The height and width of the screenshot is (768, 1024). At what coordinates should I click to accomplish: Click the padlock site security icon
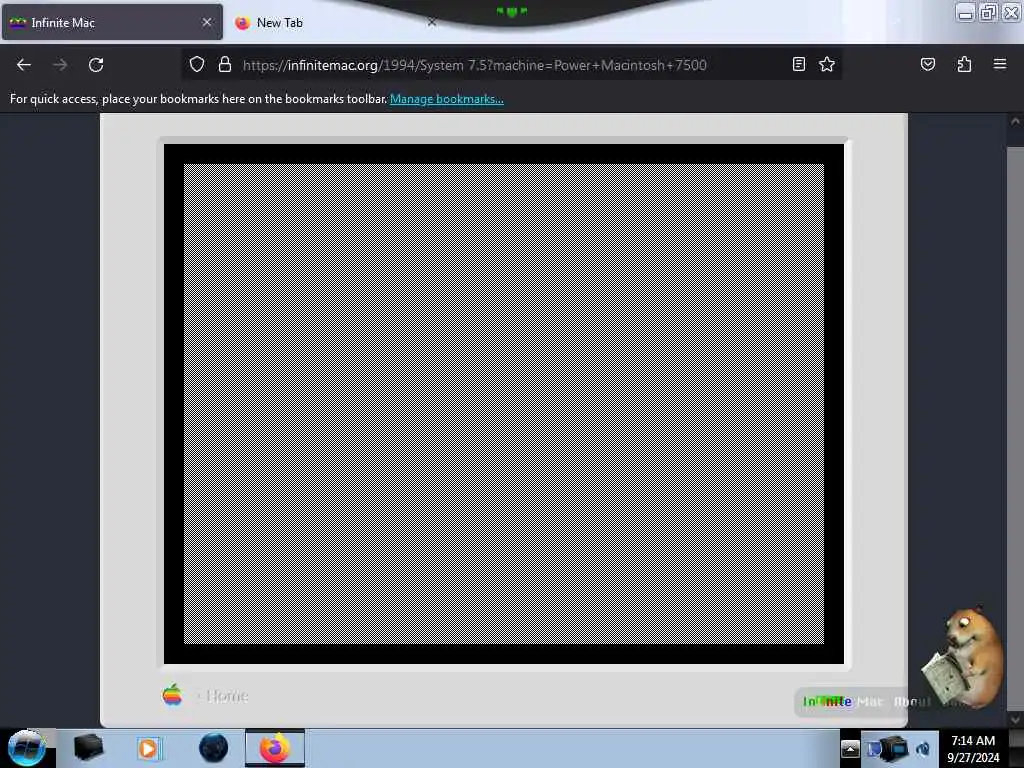(225, 64)
